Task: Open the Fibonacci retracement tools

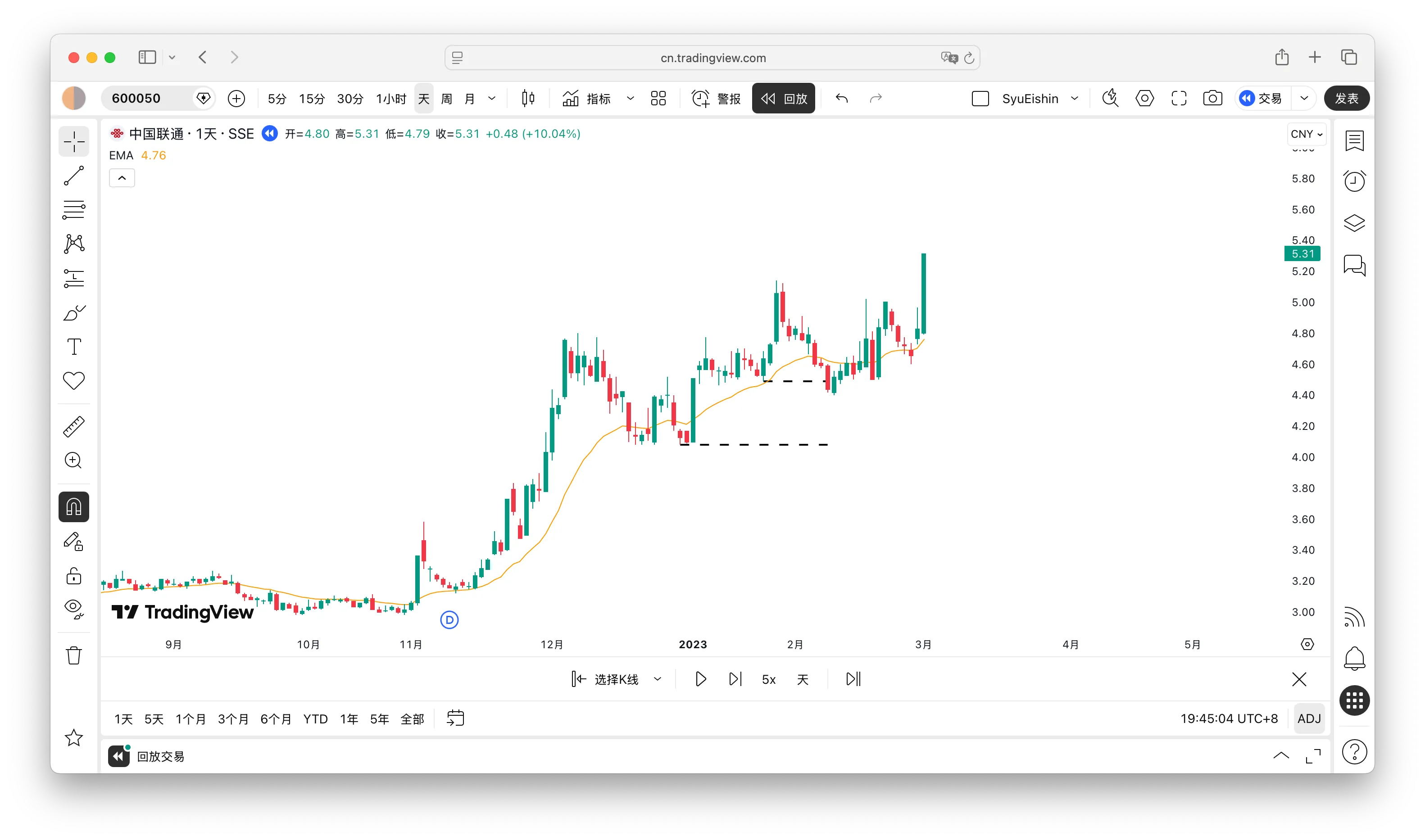Action: click(x=73, y=210)
